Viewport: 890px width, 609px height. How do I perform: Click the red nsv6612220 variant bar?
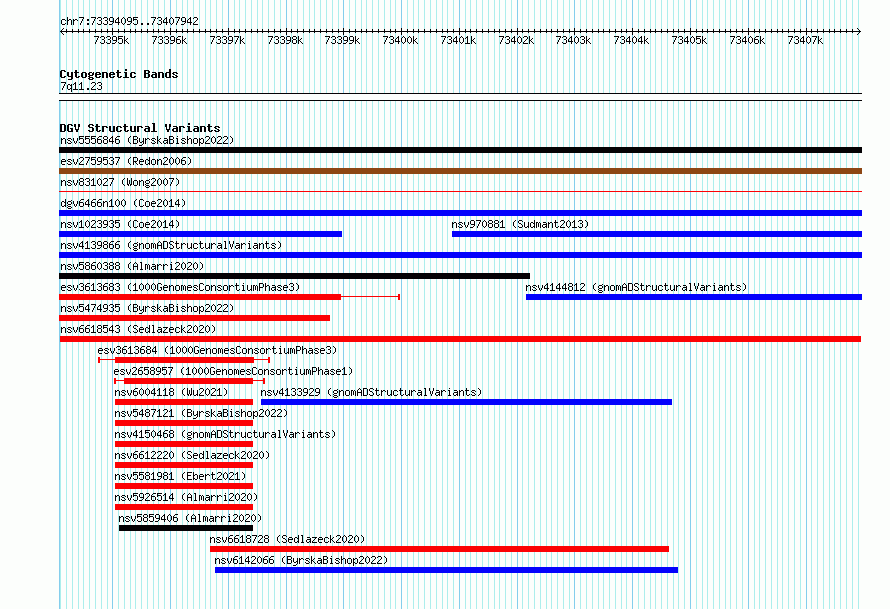tap(184, 465)
